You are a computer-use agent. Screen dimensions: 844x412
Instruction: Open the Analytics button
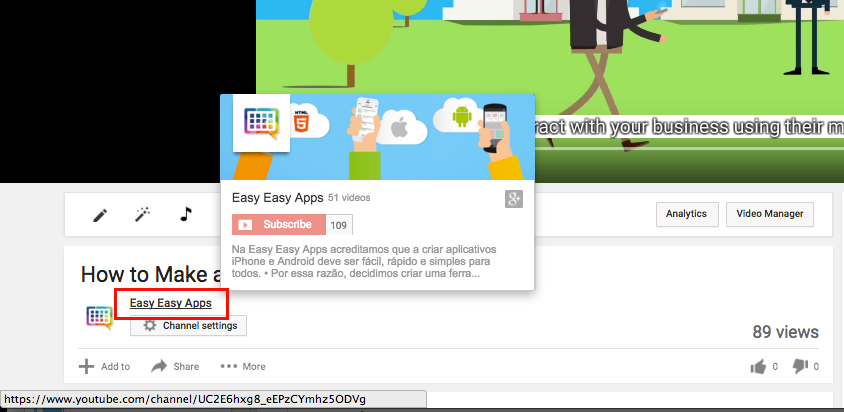tap(686, 214)
